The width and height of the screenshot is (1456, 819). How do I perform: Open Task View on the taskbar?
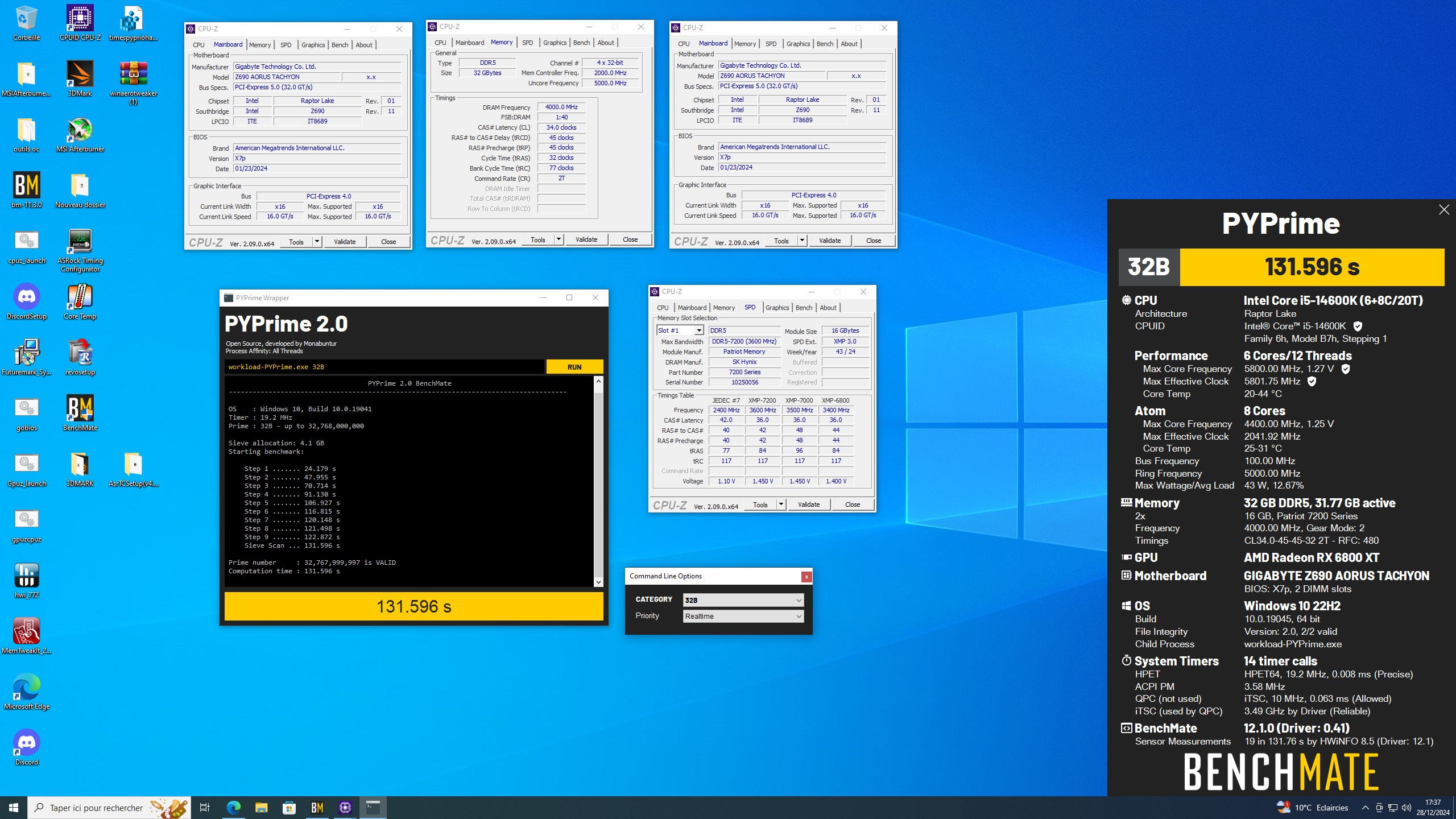click(x=205, y=808)
